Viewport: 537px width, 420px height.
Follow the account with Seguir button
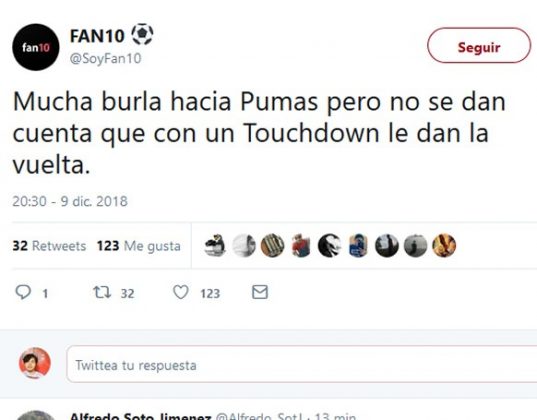tap(479, 45)
